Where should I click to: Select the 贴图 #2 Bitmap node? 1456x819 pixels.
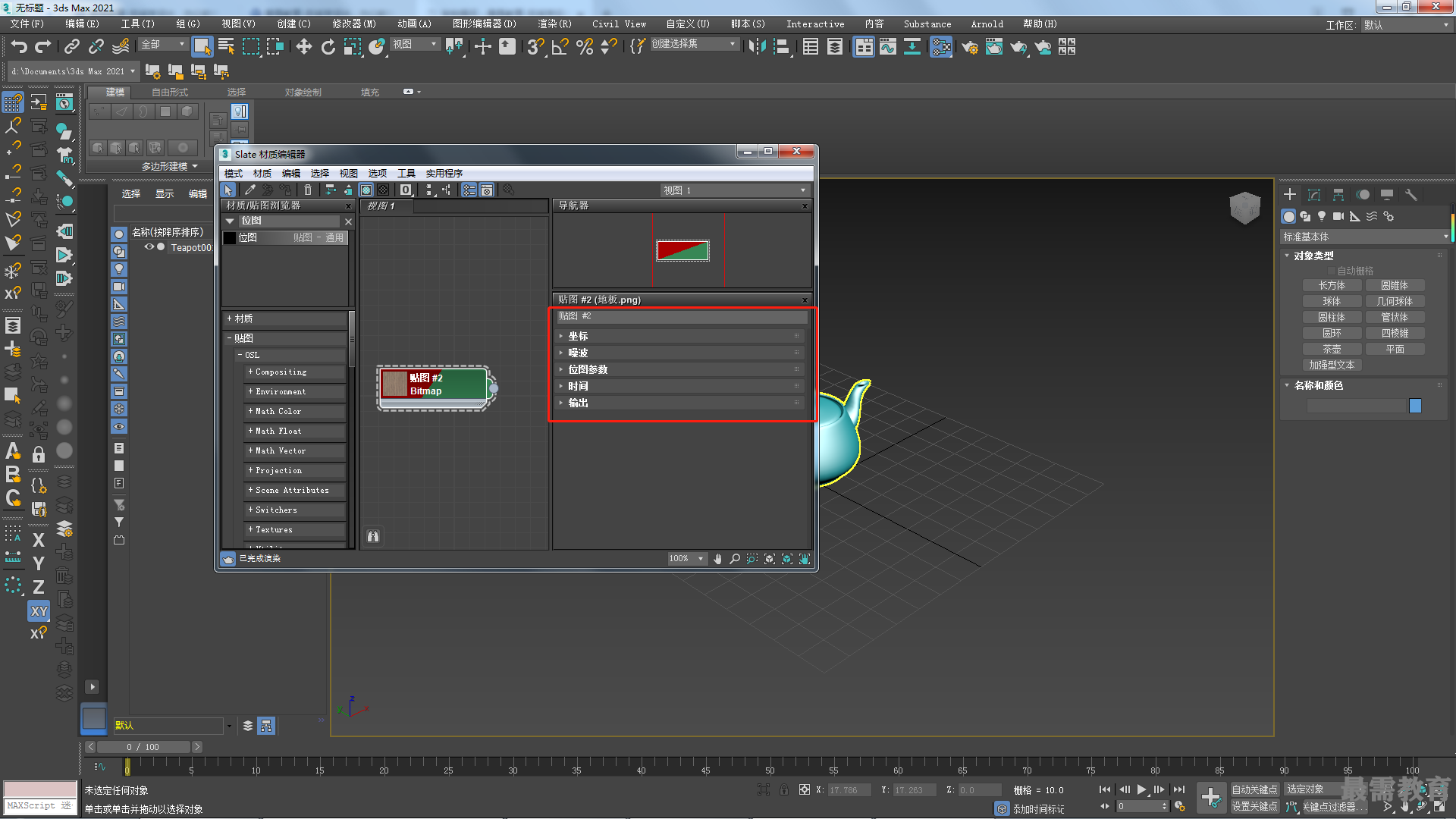click(x=435, y=388)
